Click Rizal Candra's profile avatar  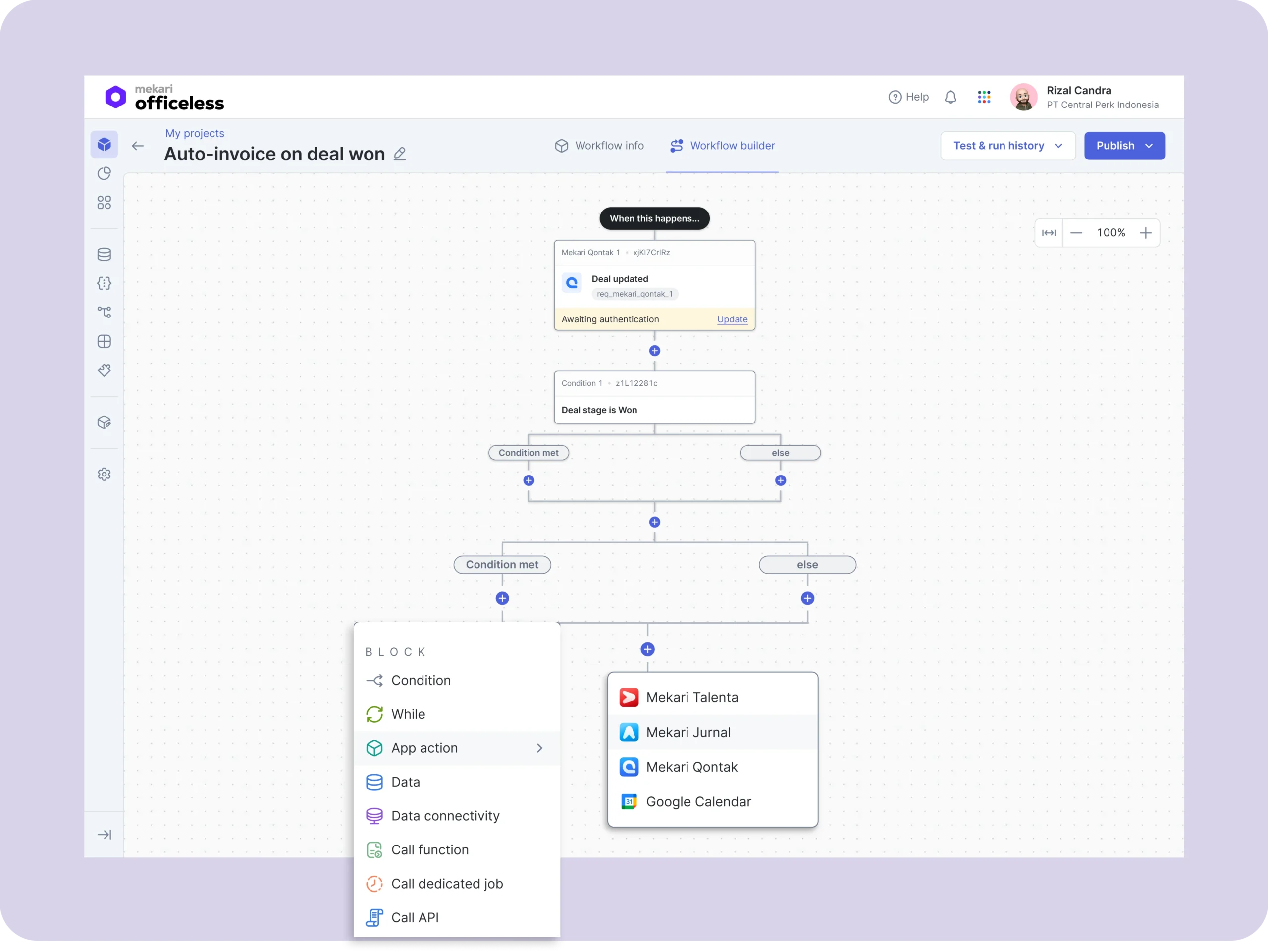[x=1024, y=97]
